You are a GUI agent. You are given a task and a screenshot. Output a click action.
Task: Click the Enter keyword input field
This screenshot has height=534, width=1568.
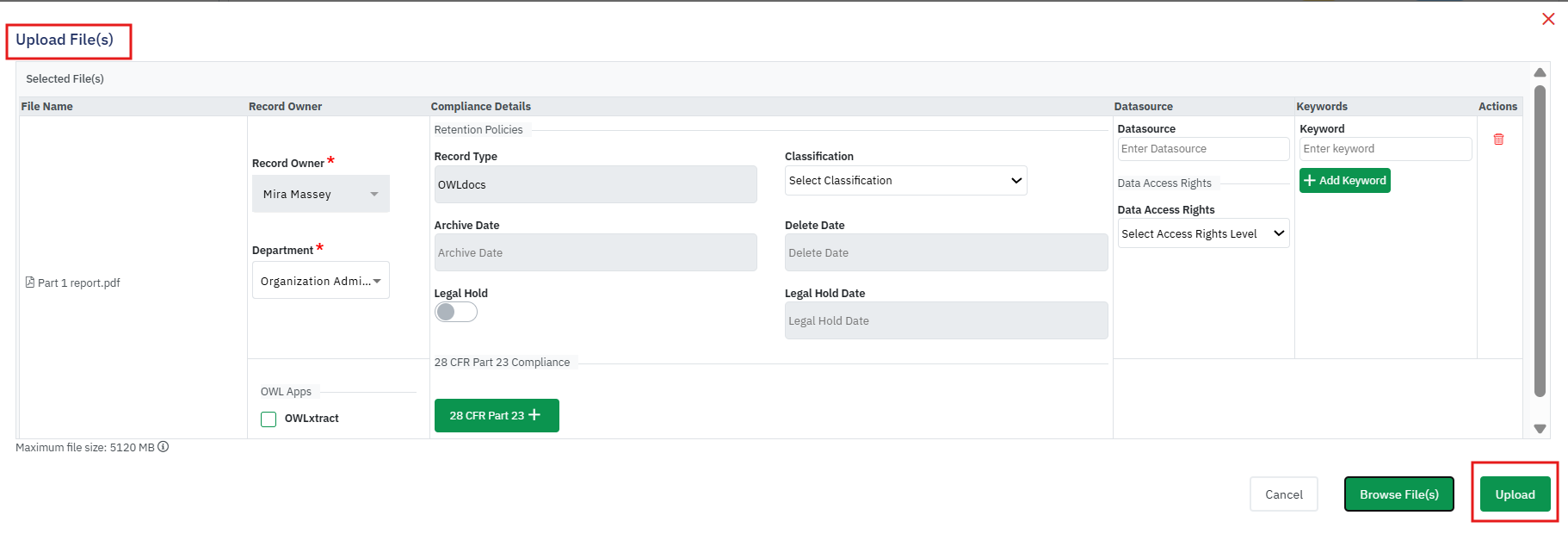pyautogui.click(x=1386, y=149)
